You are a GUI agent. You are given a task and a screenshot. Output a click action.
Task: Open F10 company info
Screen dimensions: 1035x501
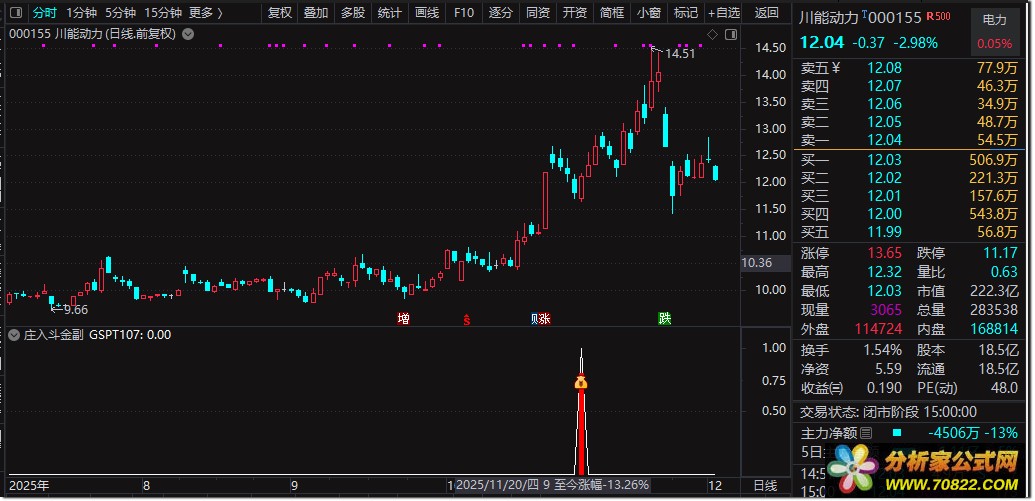[464, 13]
